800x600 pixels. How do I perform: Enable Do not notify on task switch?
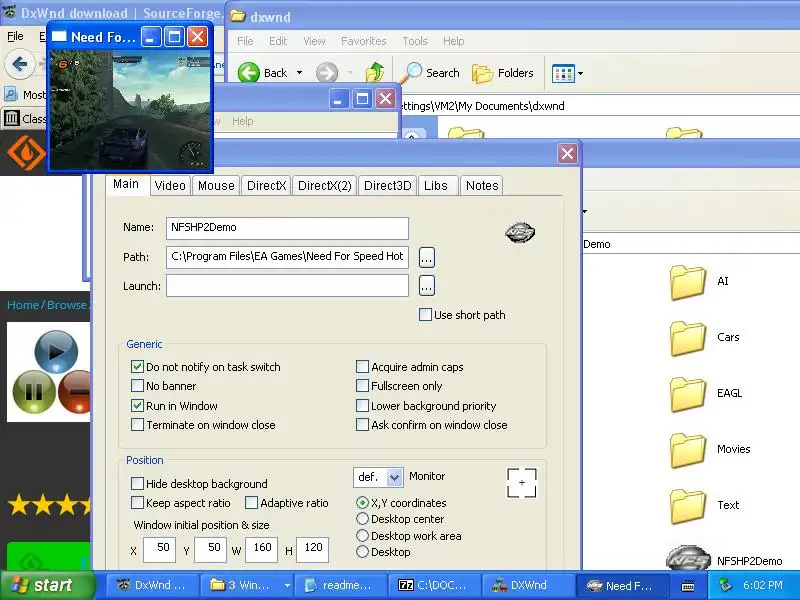pyautogui.click(x=137, y=367)
